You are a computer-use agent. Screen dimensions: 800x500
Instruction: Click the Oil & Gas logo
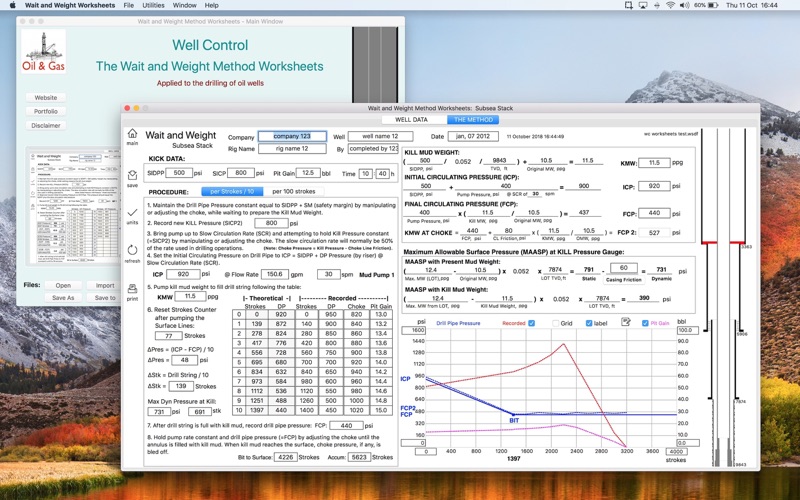click(43, 52)
